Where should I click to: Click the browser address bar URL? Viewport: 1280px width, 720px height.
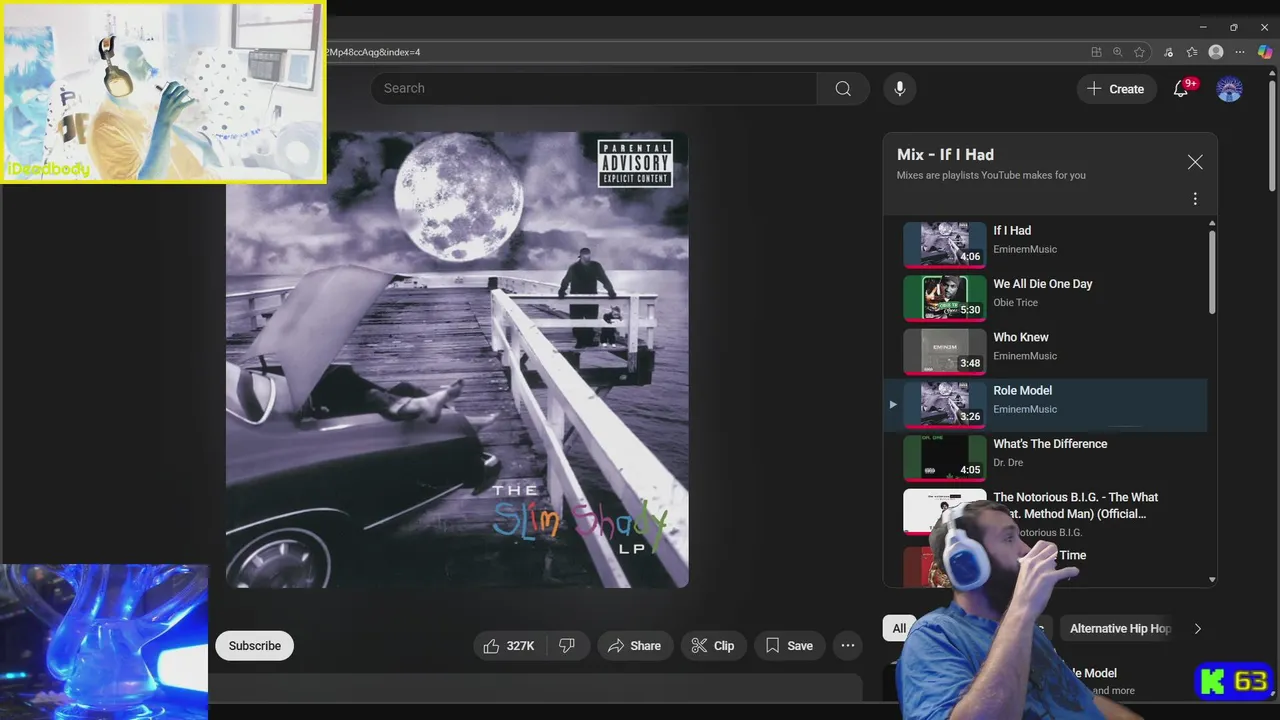click(372, 52)
